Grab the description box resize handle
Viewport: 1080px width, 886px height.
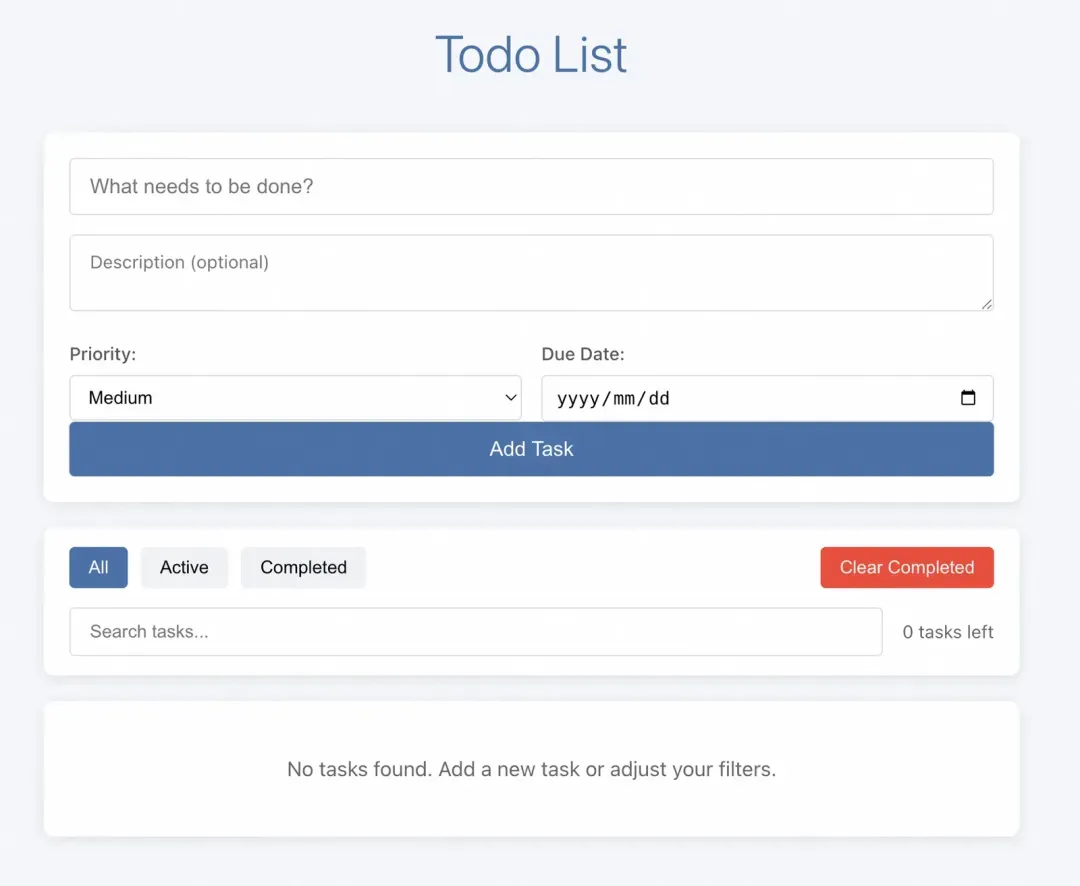[987, 304]
